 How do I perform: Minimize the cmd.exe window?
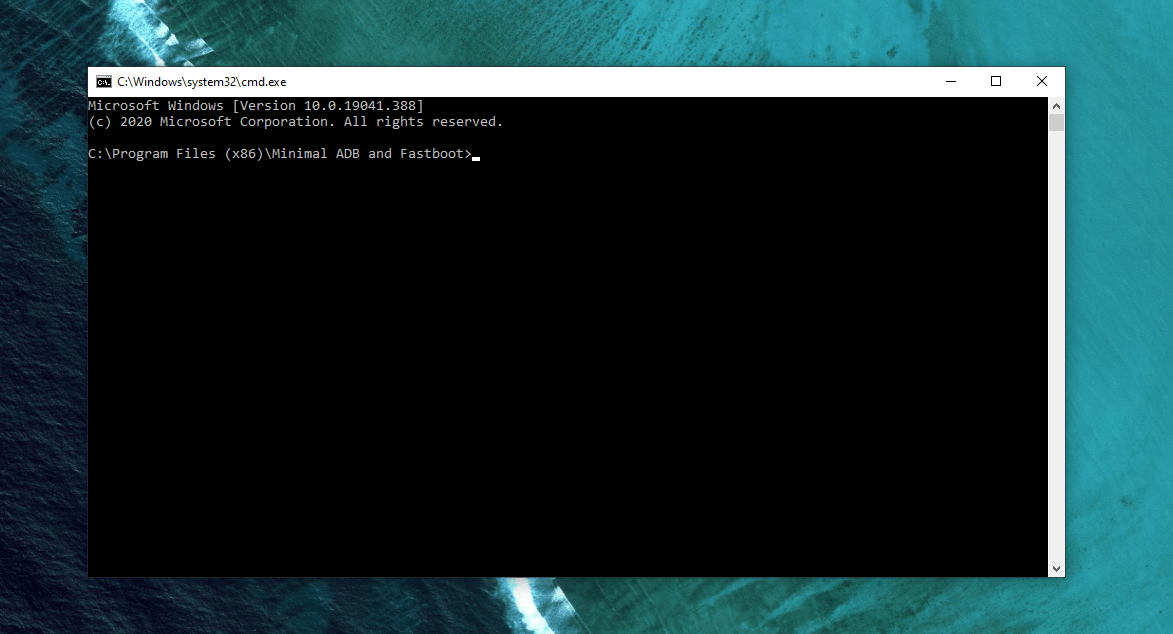(951, 82)
